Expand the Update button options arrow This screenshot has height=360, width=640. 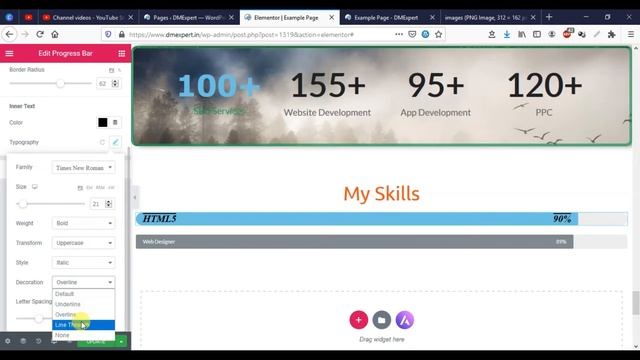pos(122,341)
